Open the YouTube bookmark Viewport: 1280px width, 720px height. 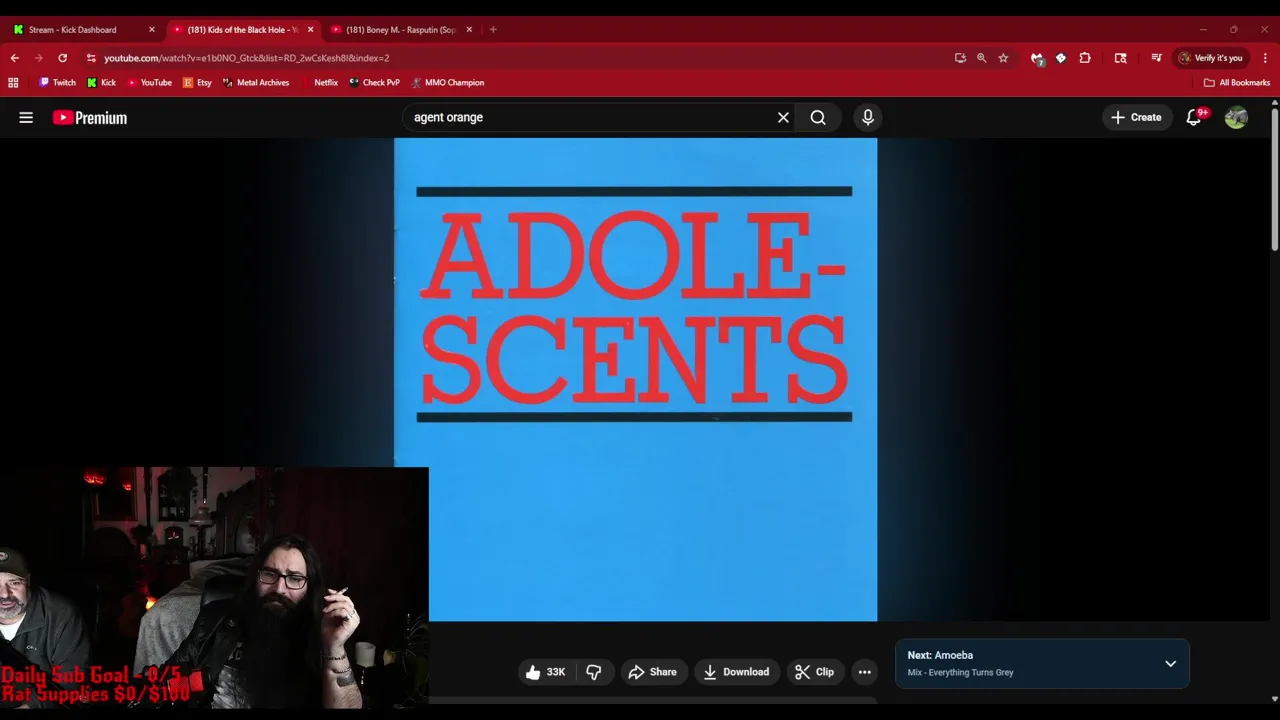click(x=149, y=83)
